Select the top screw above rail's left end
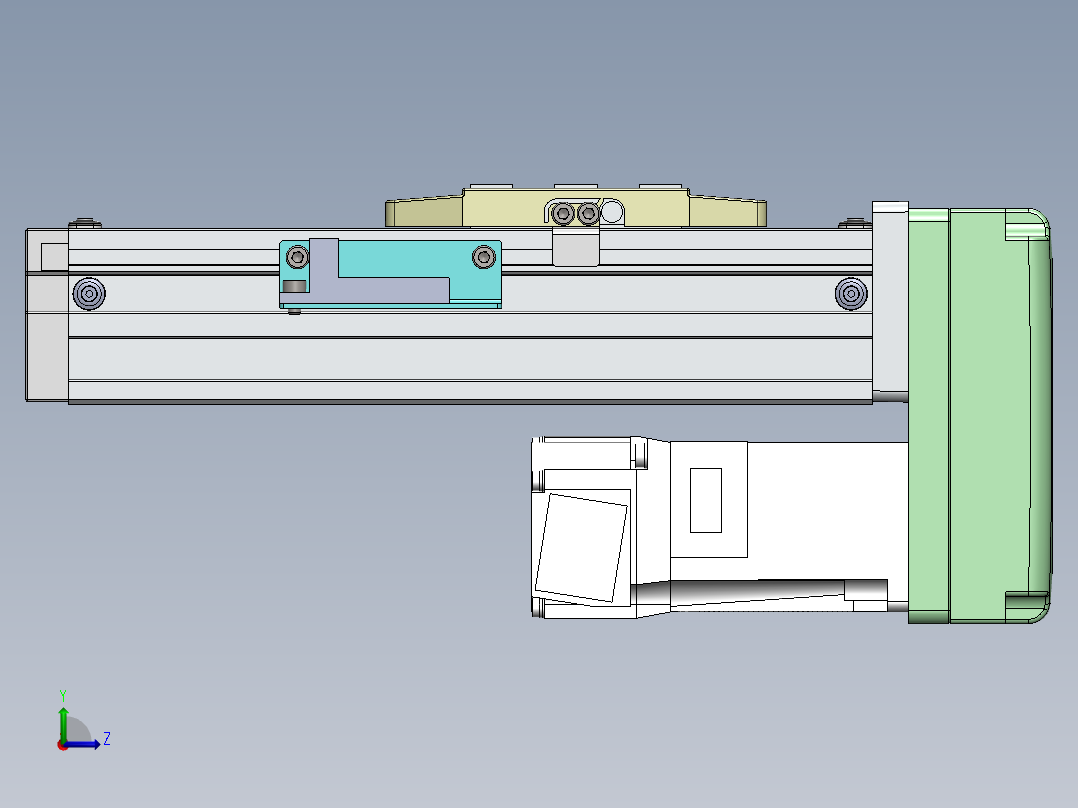1078x808 pixels. point(85,223)
